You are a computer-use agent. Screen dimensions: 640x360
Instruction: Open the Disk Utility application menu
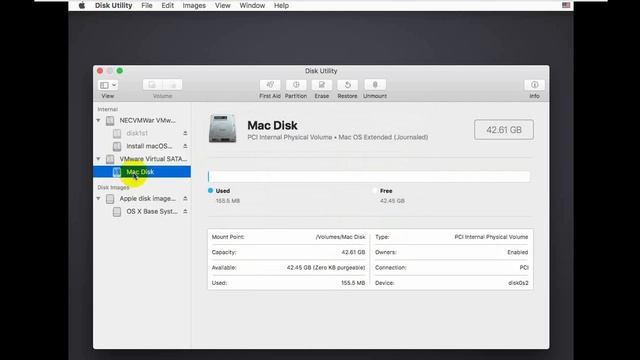[x=113, y=5]
